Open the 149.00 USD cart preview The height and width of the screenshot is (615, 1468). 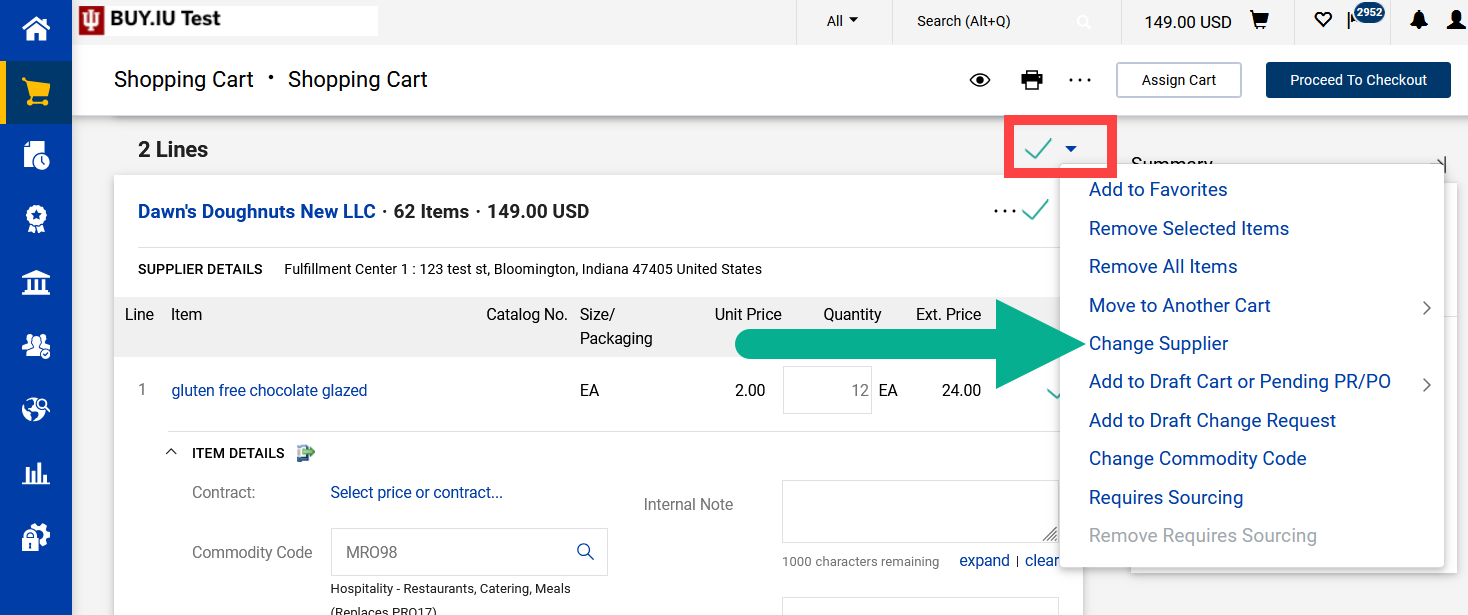pyautogui.click(x=1205, y=21)
